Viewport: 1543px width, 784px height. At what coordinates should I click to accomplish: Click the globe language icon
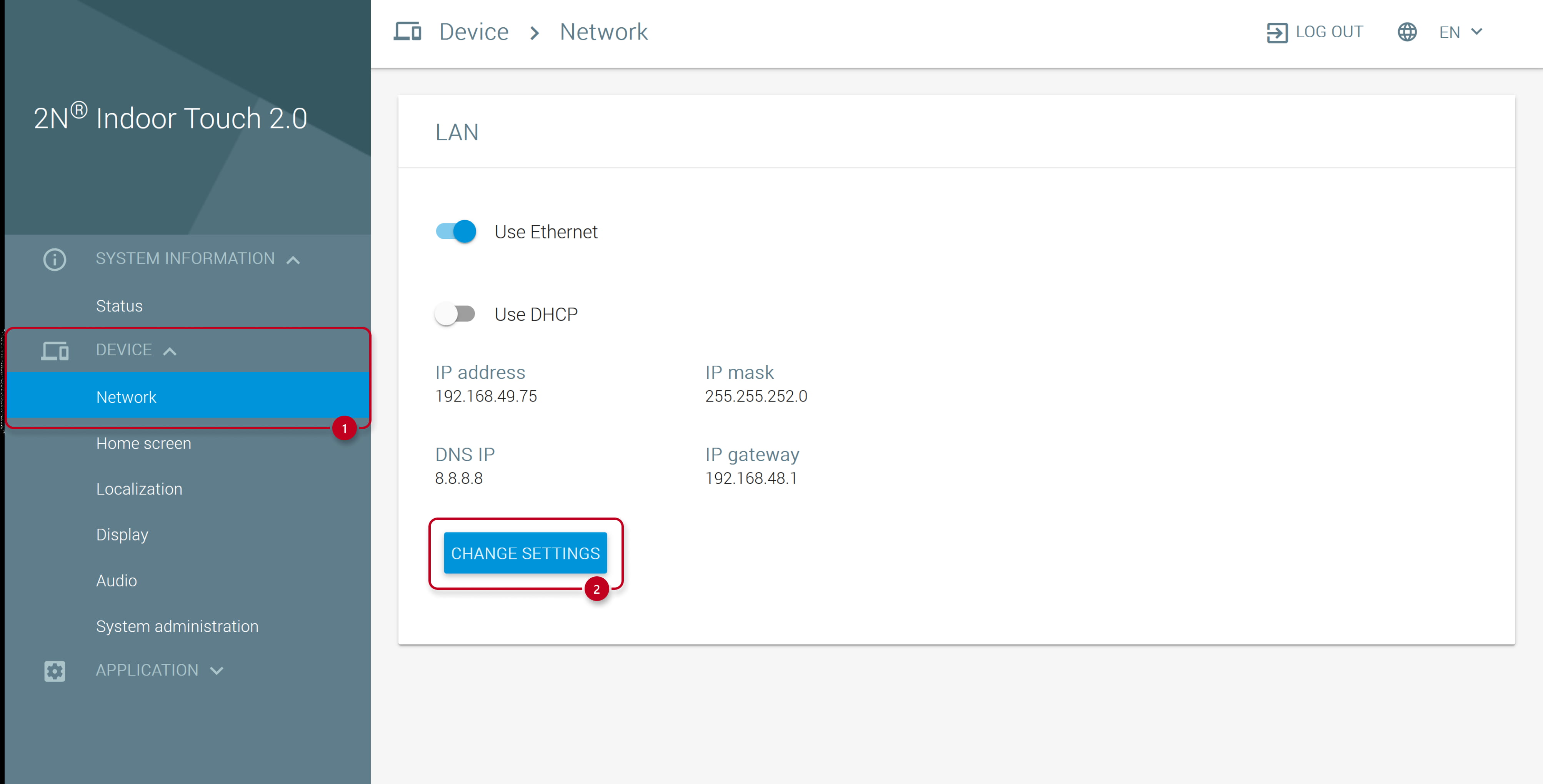tap(1407, 32)
